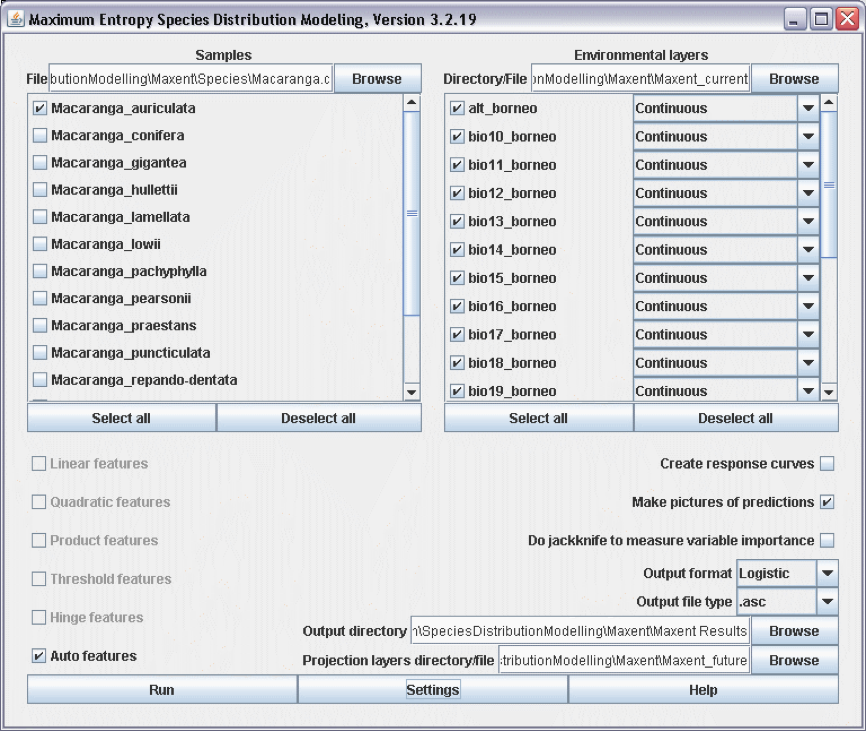Disable Make pictures of predictions

click(x=827, y=502)
